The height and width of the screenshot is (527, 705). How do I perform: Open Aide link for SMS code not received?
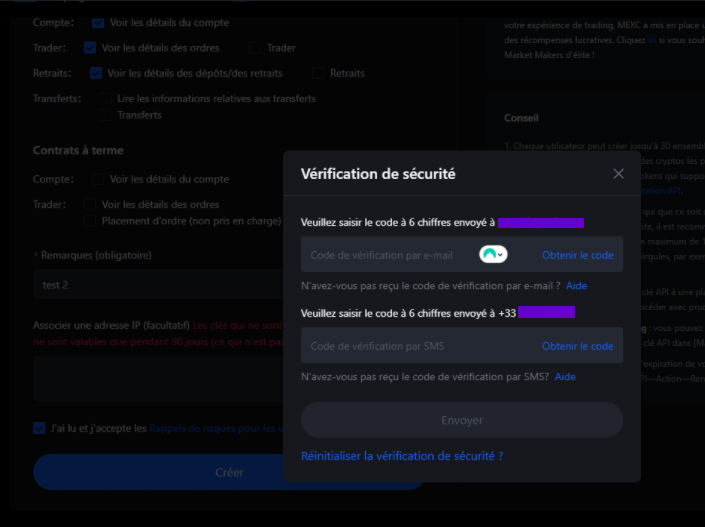(x=565, y=377)
